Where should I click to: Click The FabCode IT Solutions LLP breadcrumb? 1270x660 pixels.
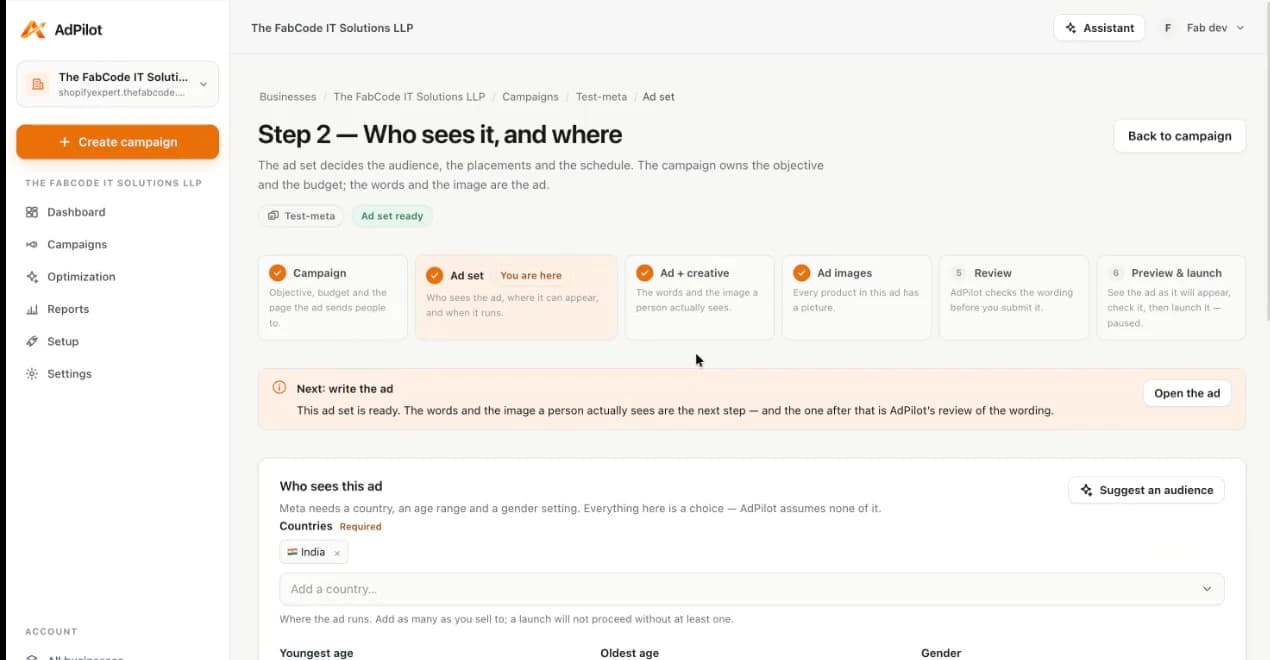coord(409,97)
